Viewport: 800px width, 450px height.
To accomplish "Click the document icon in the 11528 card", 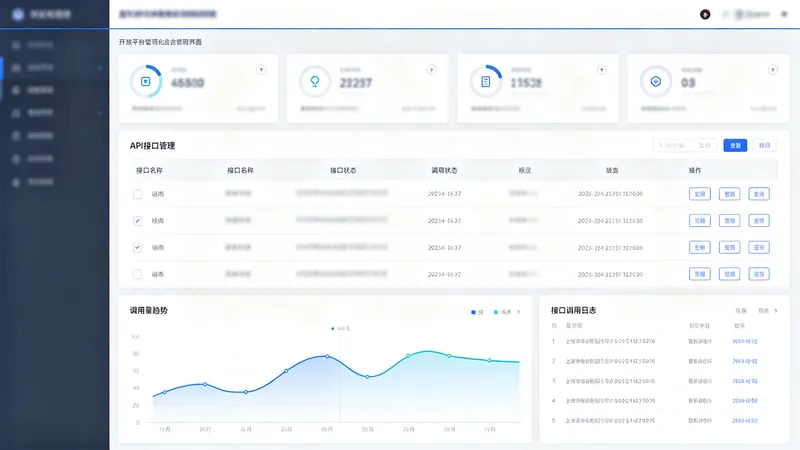I will (x=485, y=81).
